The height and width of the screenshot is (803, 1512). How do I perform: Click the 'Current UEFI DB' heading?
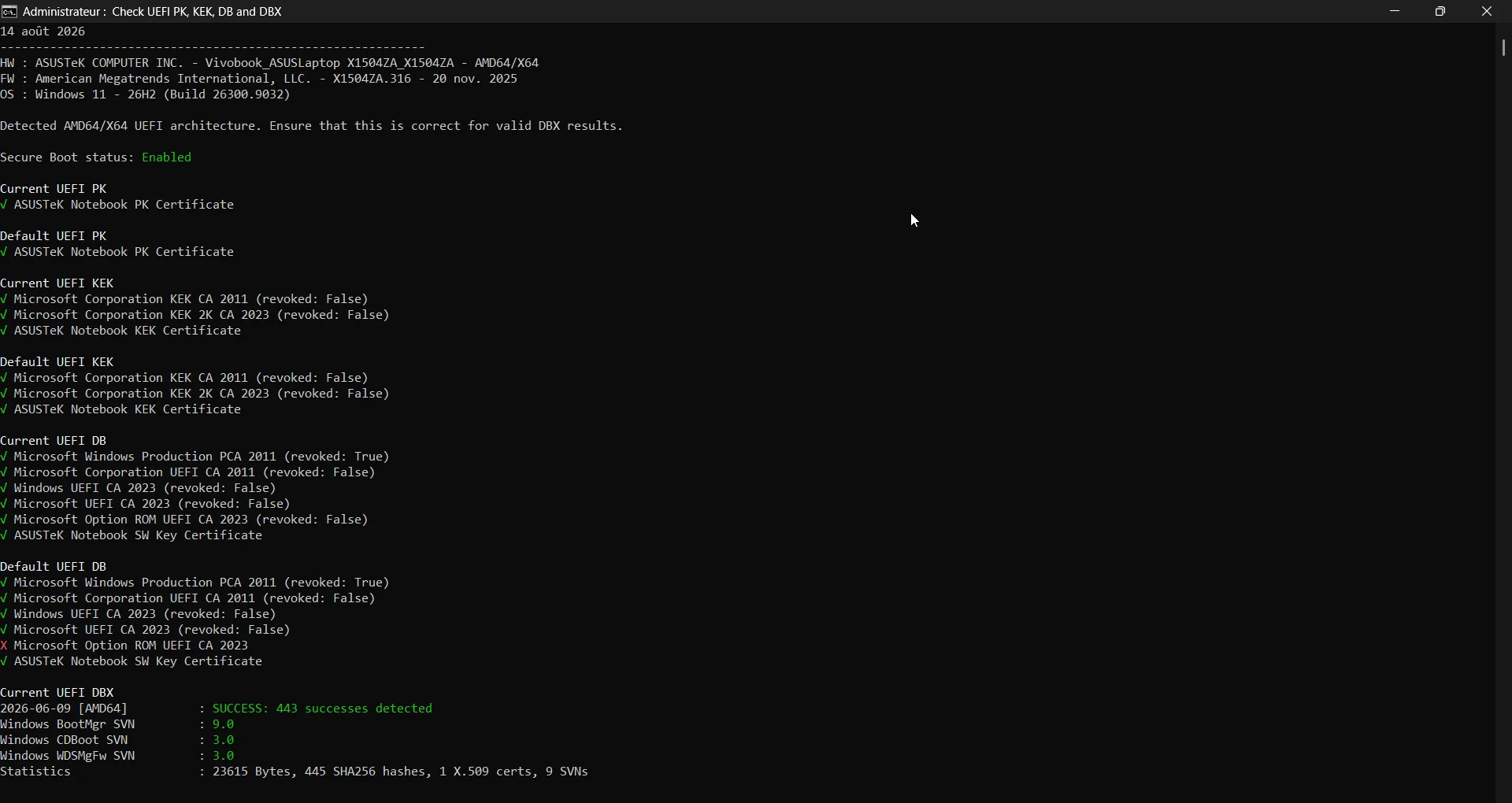pos(54,441)
